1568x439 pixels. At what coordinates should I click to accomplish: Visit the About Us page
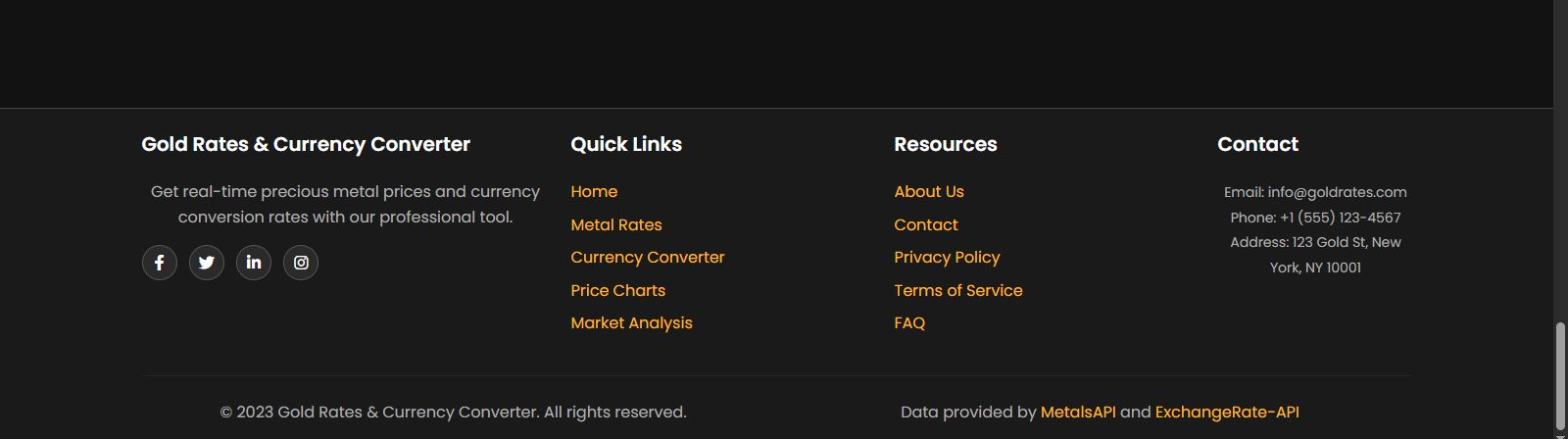[929, 192]
